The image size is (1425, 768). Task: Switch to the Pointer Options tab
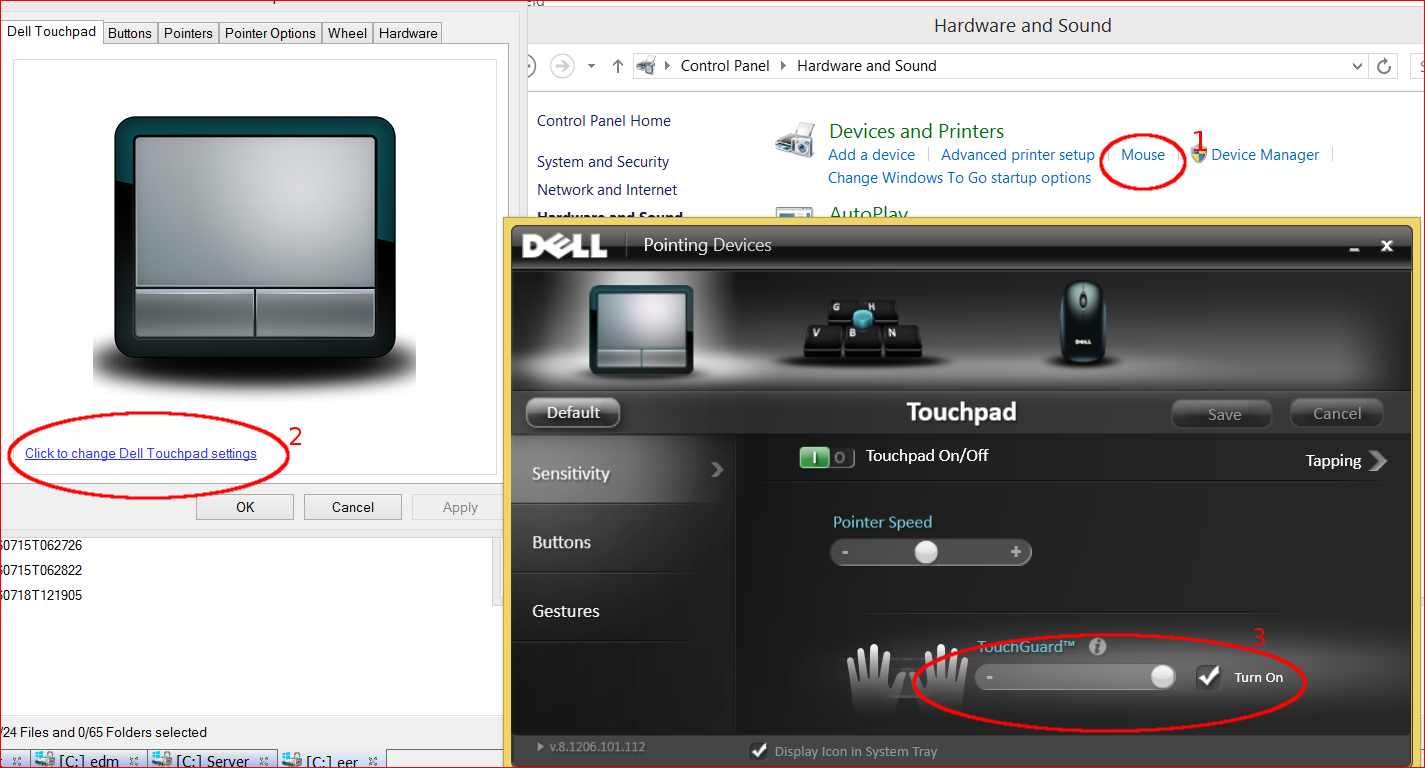pyautogui.click(x=270, y=32)
